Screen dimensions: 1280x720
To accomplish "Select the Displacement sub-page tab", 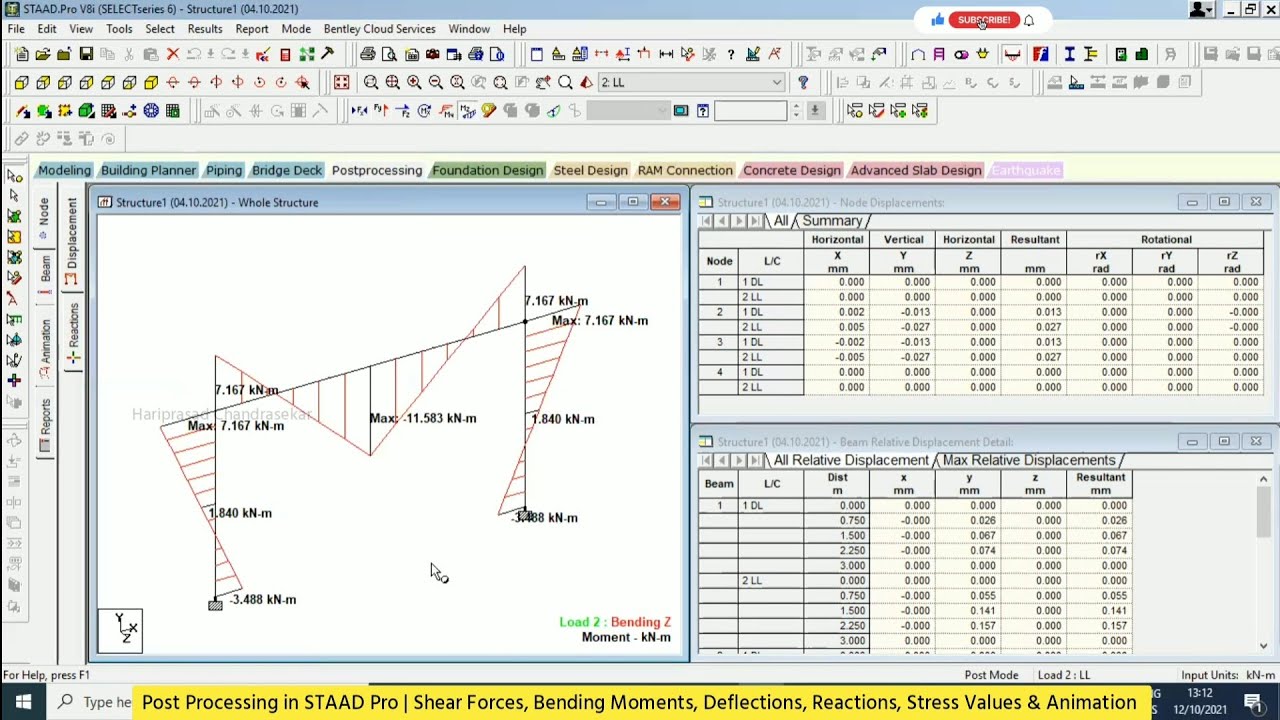I will [x=72, y=240].
